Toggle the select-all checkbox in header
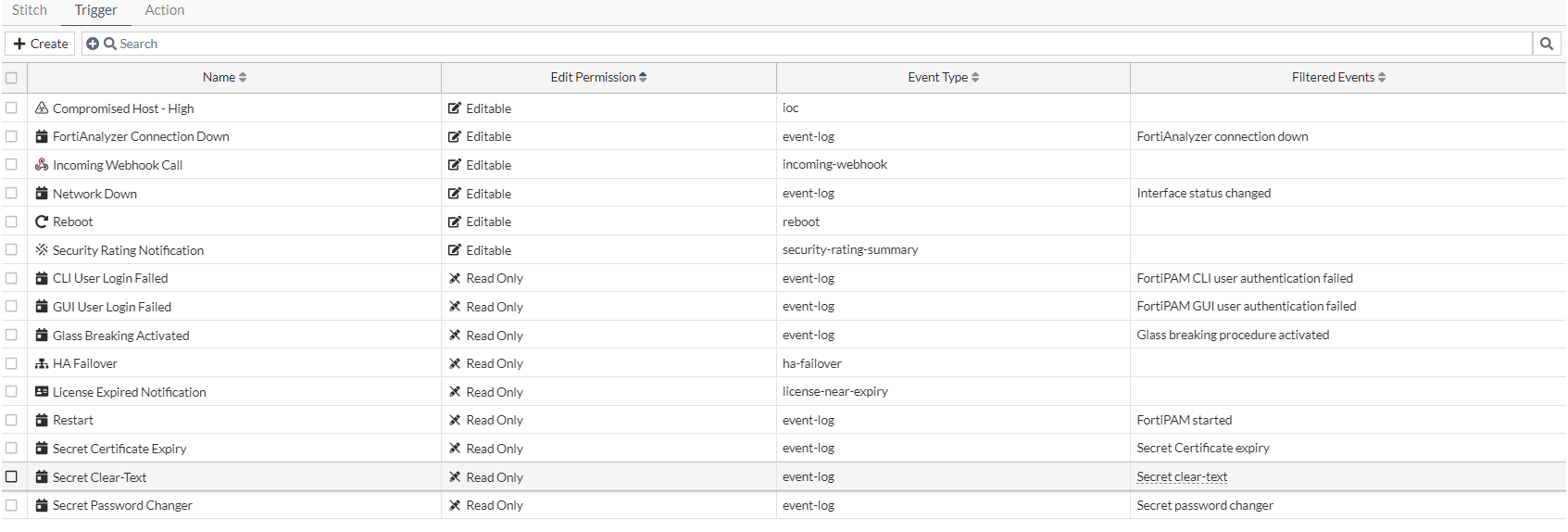 (x=11, y=78)
